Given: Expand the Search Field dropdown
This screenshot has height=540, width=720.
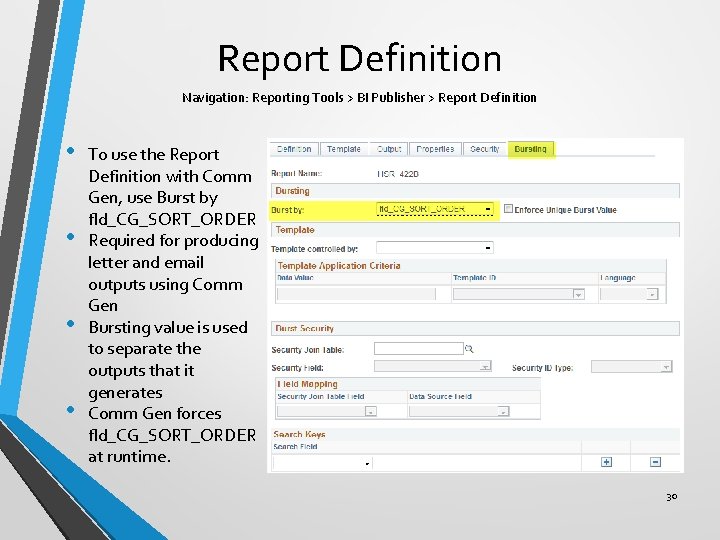Looking at the screenshot, I should (x=322, y=463).
